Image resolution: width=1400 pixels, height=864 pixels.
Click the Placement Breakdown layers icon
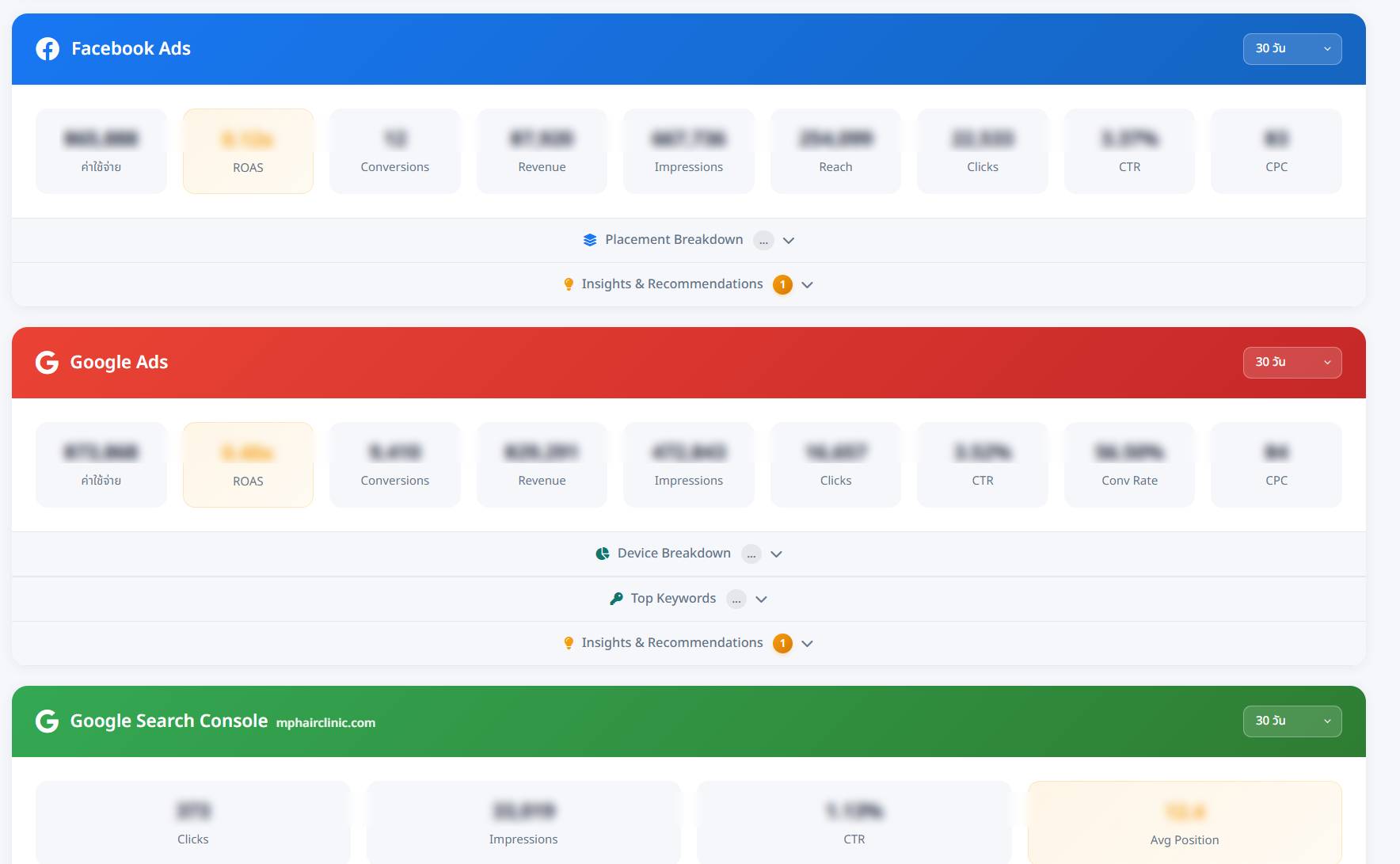coord(590,240)
